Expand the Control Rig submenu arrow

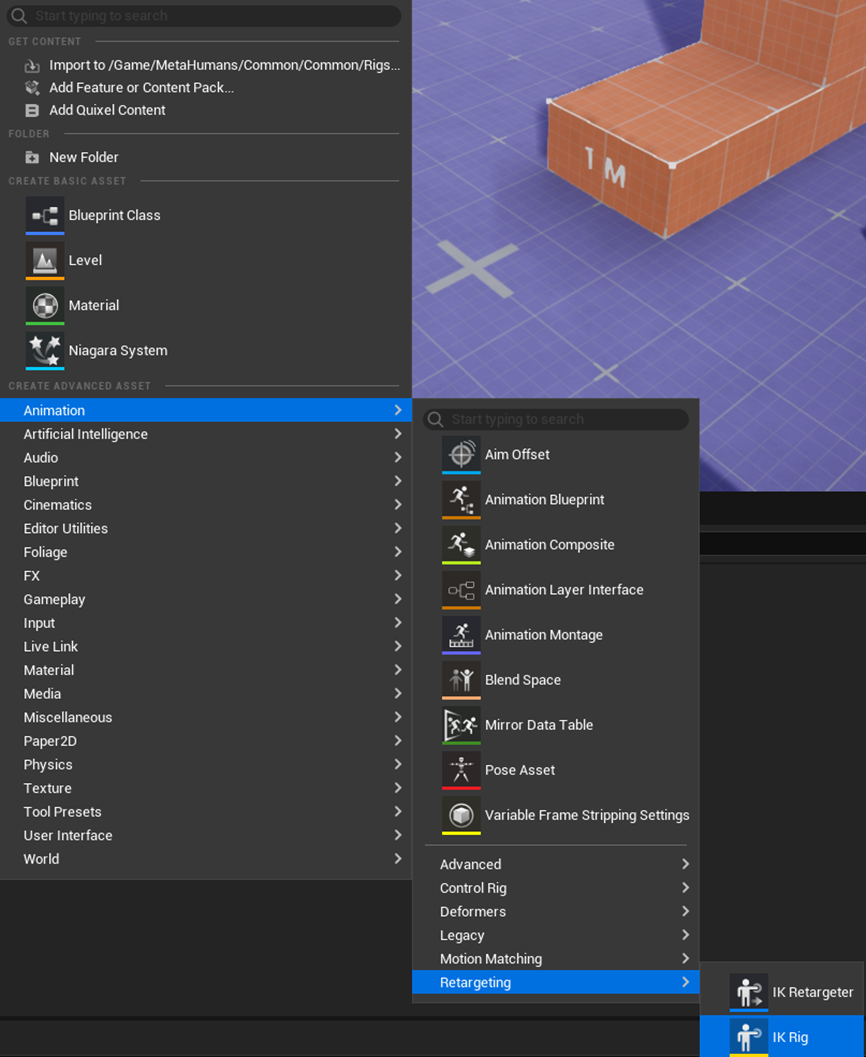pyautogui.click(x=685, y=887)
